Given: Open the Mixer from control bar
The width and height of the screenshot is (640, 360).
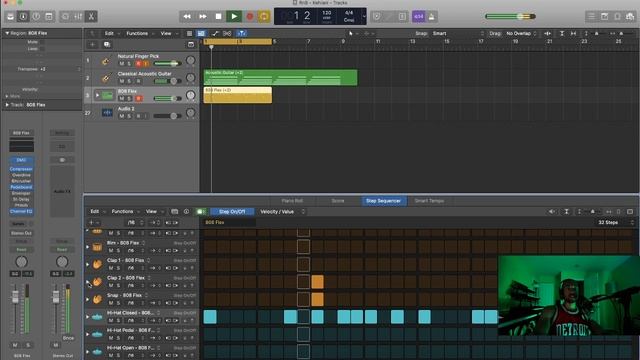Looking at the screenshot, I should click(x=78, y=16).
